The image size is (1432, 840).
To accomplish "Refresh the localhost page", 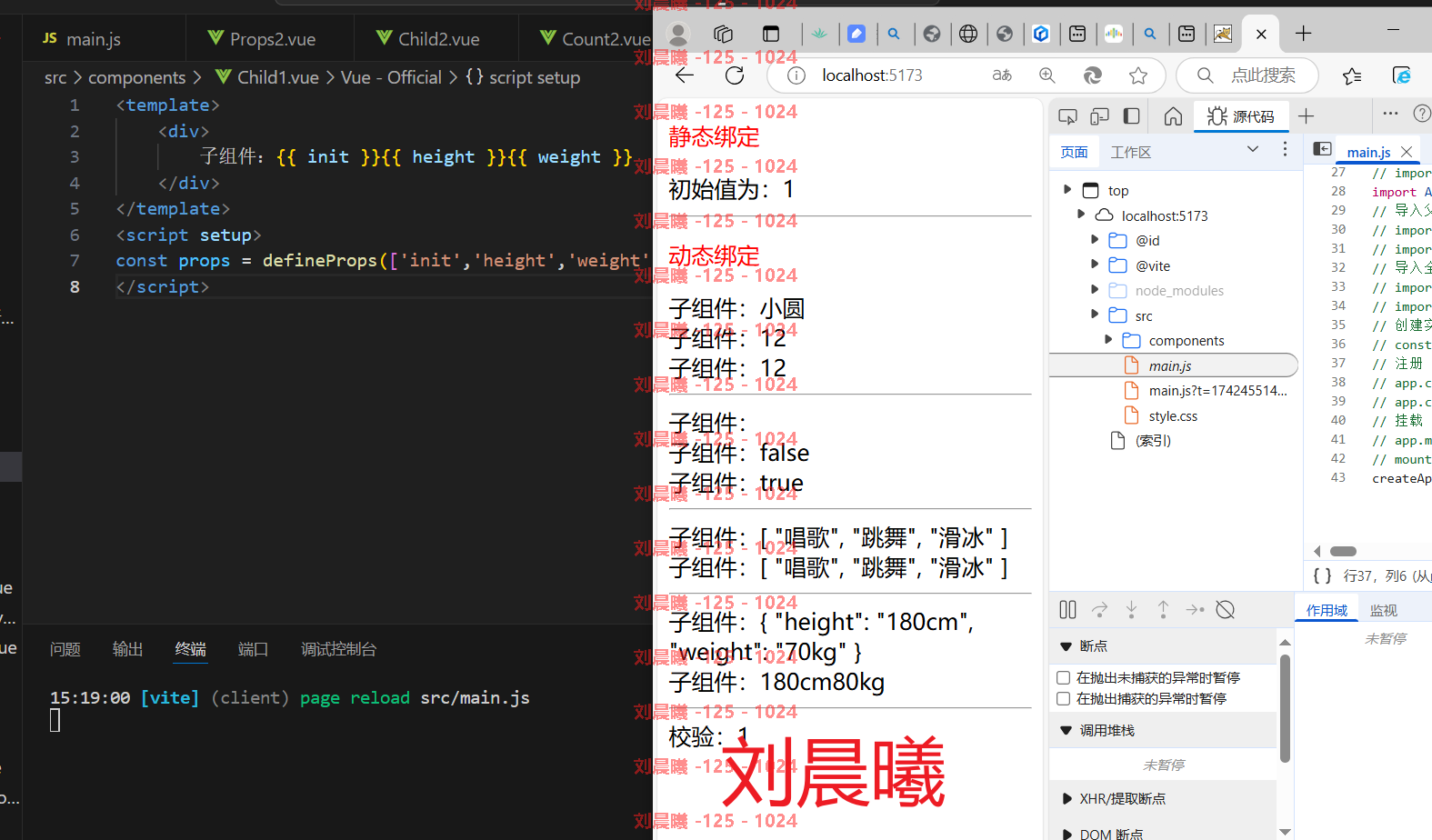I will coord(735,75).
